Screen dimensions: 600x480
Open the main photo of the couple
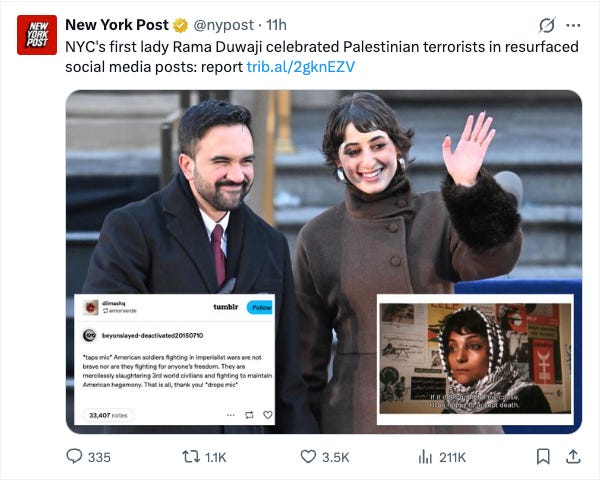[x=324, y=191]
